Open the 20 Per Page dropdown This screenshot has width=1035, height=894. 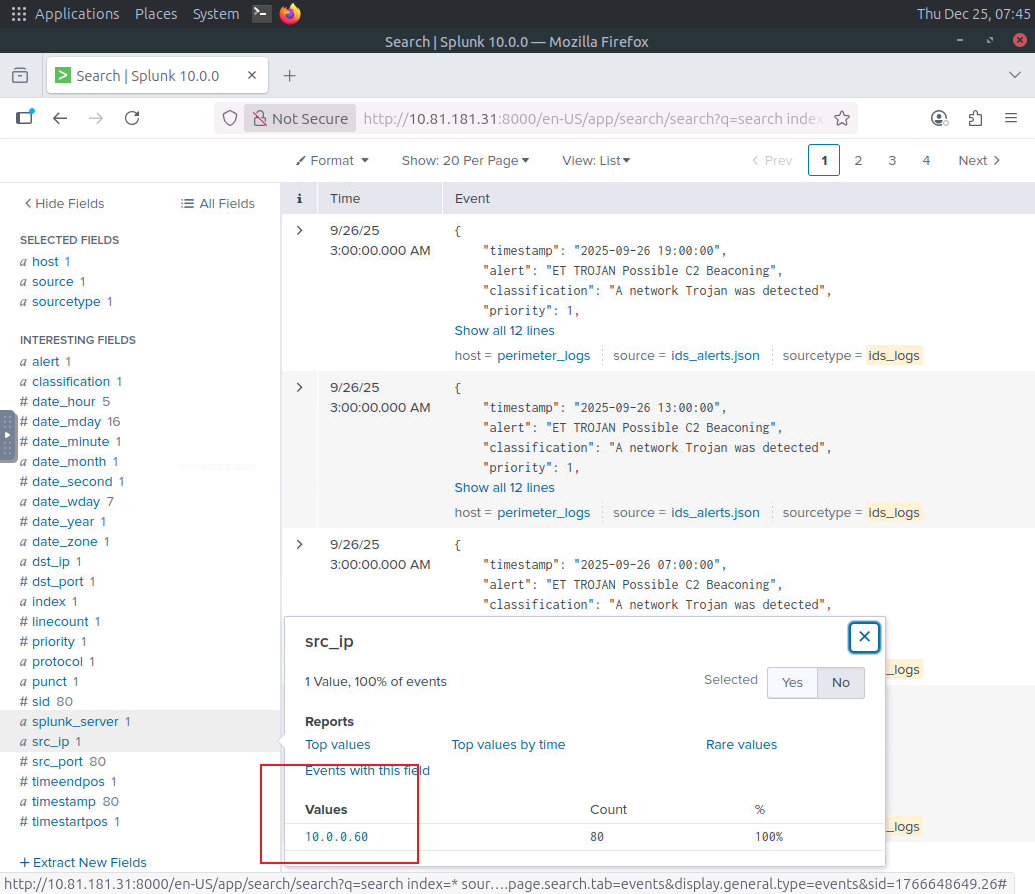click(465, 160)
